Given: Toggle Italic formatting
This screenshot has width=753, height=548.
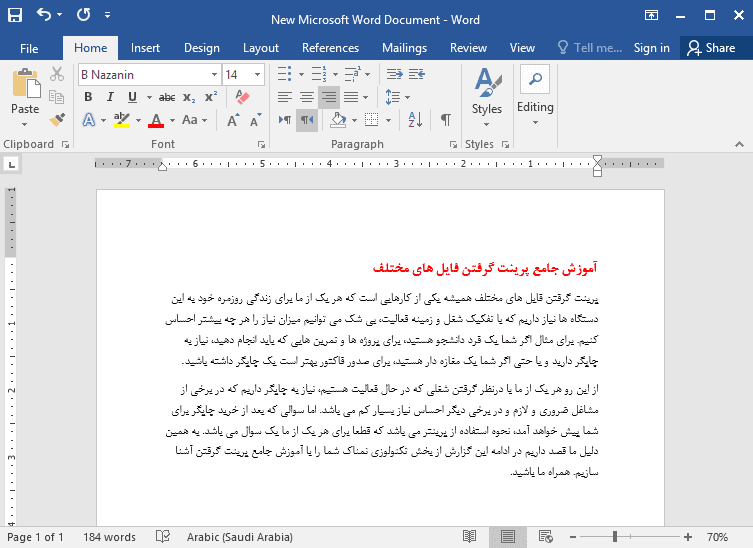Looking at the screenshot, I should tap(110, 97).
